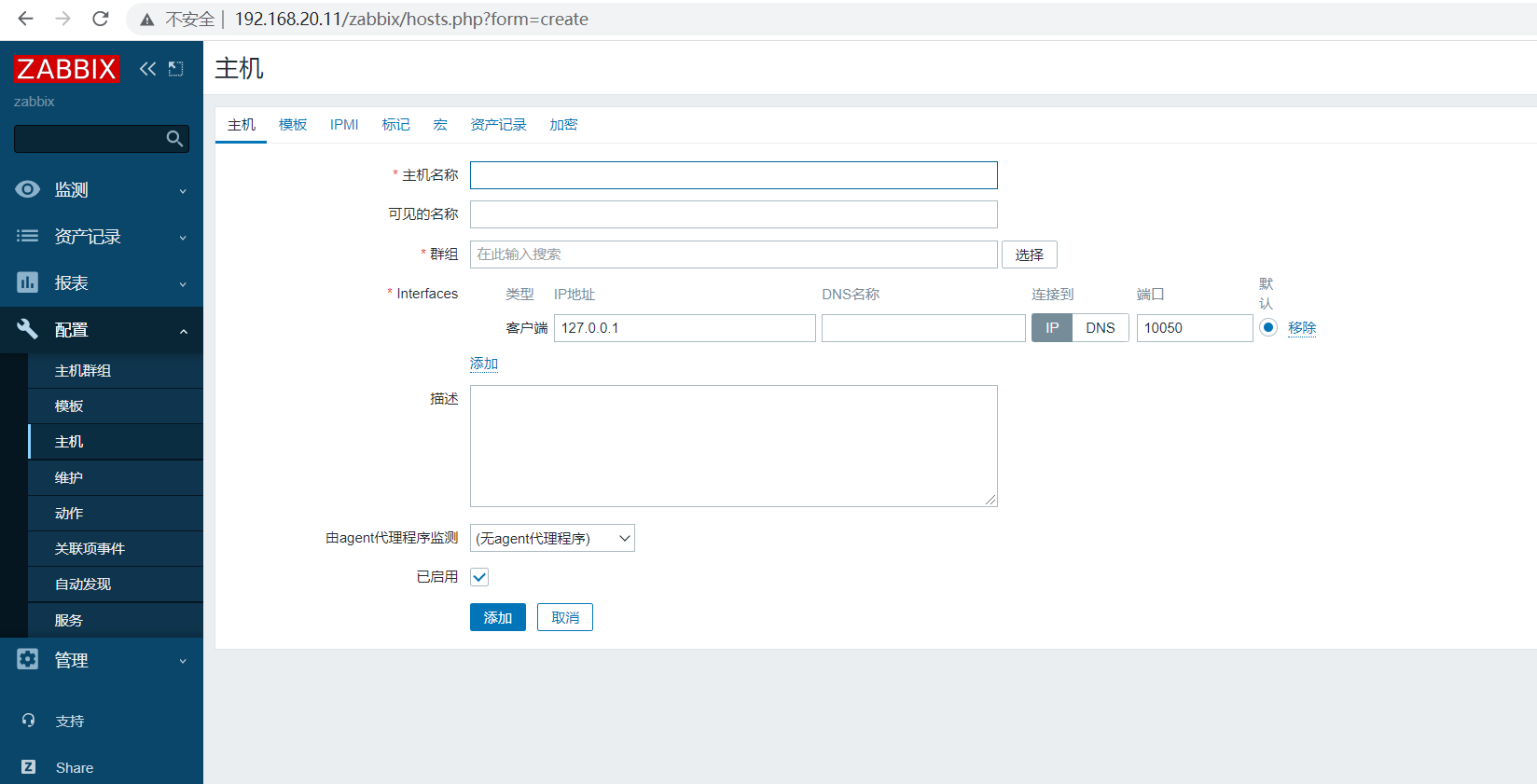The height and width of the screenshot is (784, 1537).
Task: Collapse the sidebar with double-arrow icon
Action: (x=147, y=68)
